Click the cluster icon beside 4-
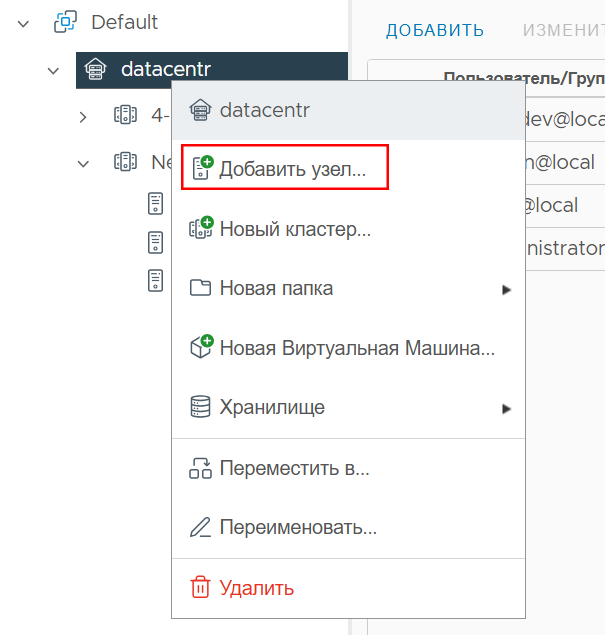The height and width of the screenshot is (635, 605). click(x=125, y=115)
